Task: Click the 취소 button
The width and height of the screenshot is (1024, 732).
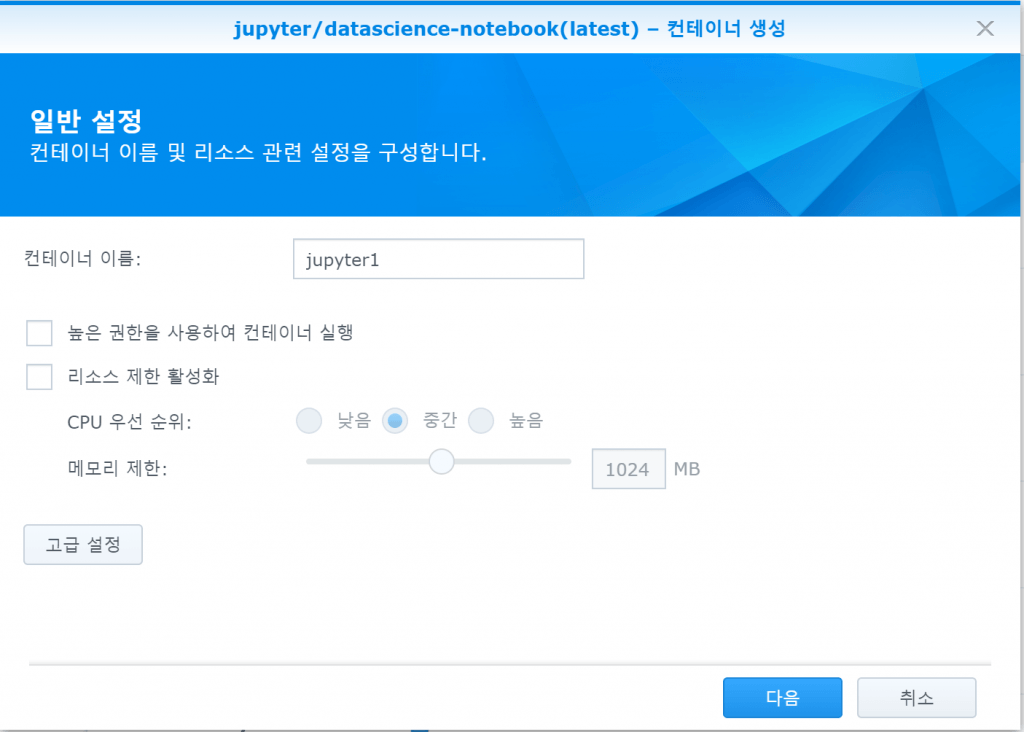Action: 916,697
